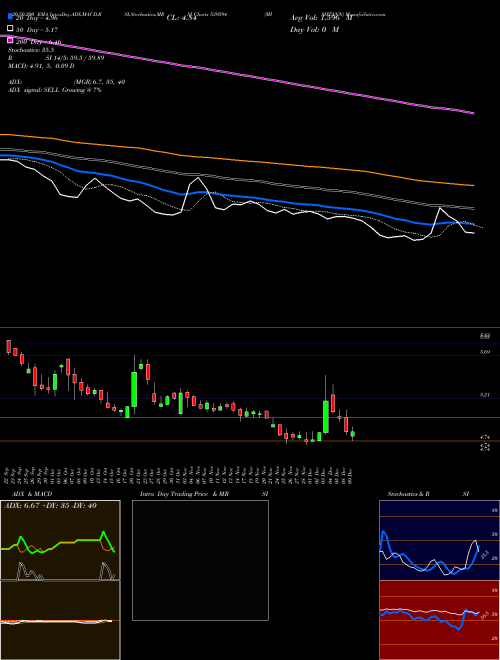Click the 4.74 price axis label

tap(484, 437)
